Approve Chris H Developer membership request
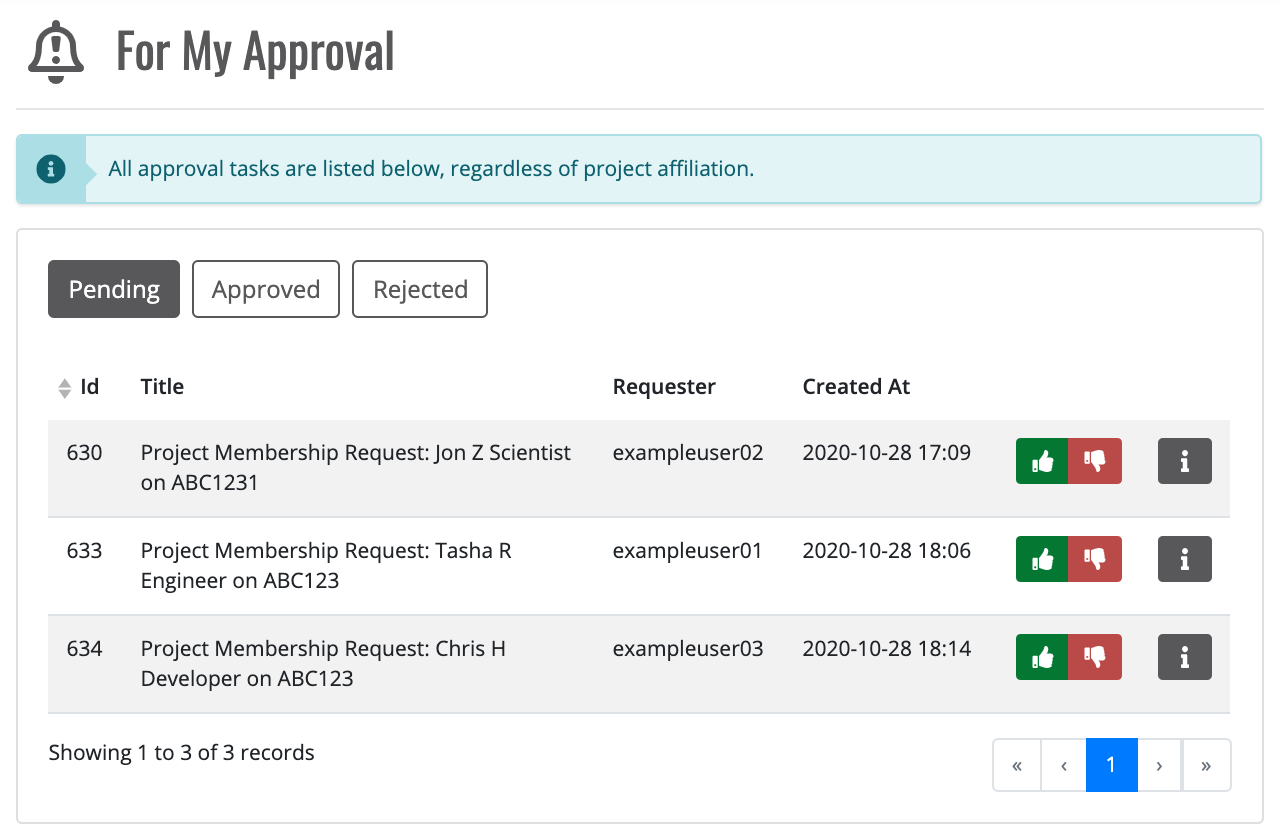This screenshot has width=1280, height=836. pos(1042,657)
